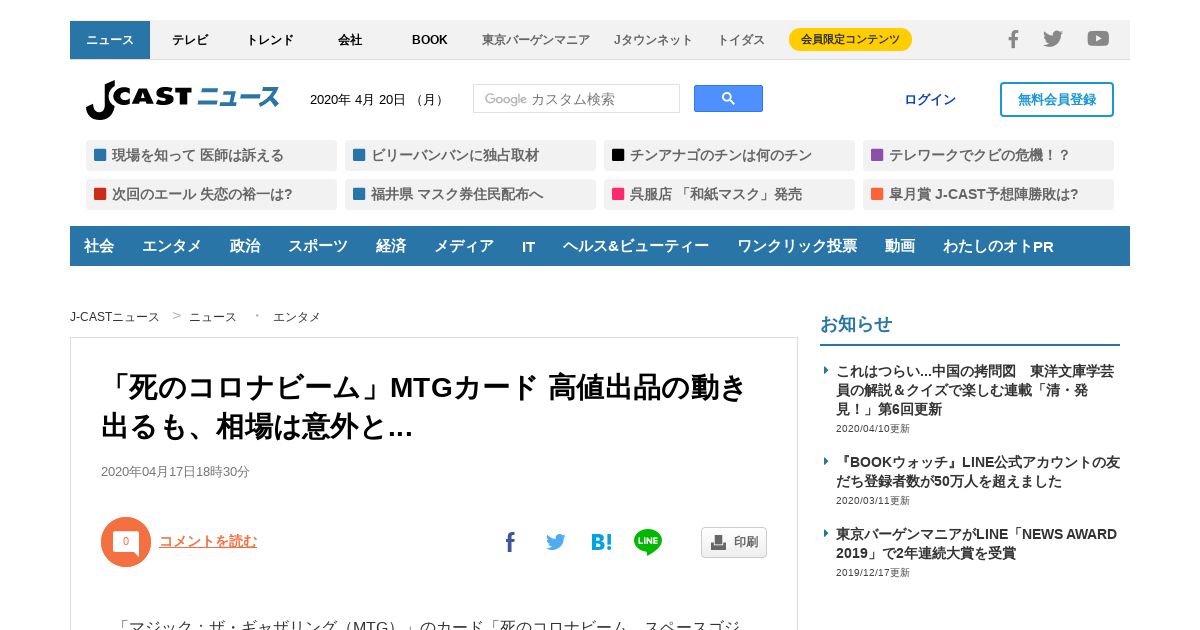Bookmark article with Hatena B! icon
Viewport: 1200px width, 630px height.
coord(601,542)
